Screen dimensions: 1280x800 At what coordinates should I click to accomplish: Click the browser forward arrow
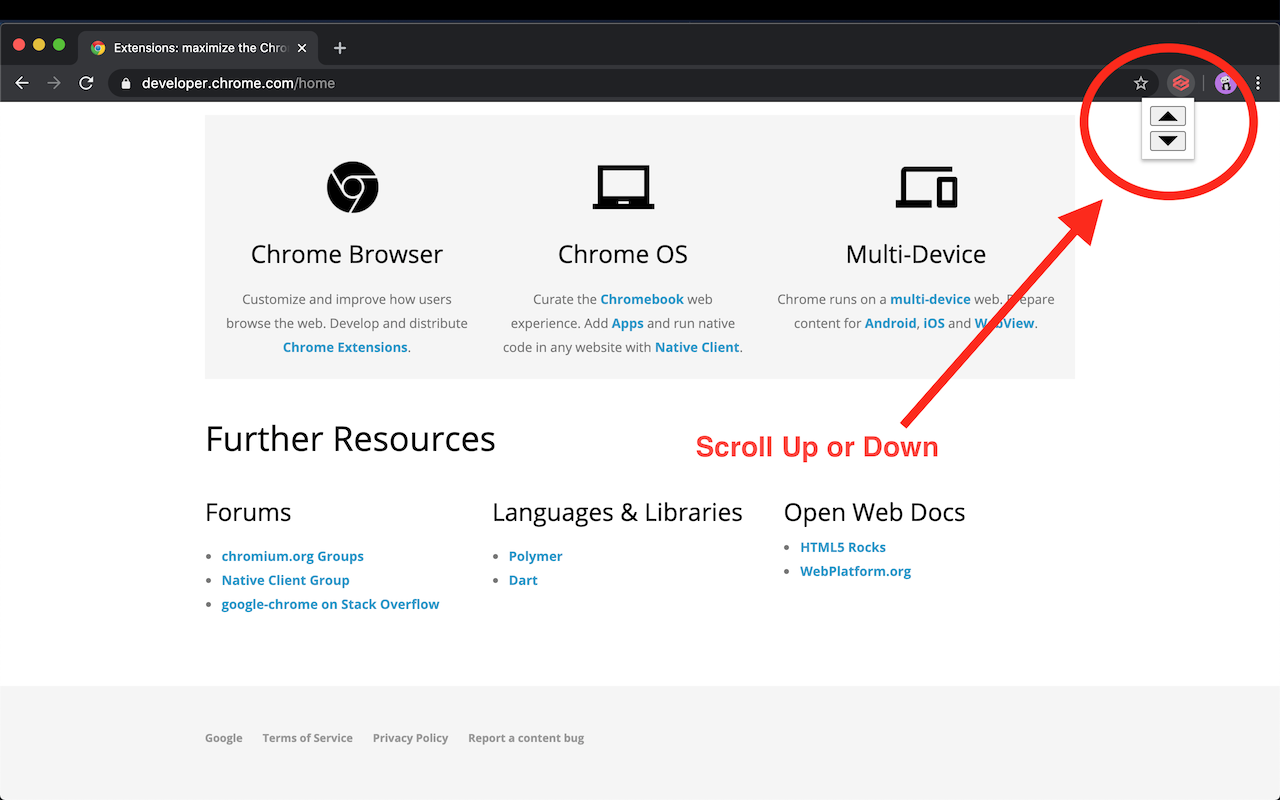click(54, 83)
